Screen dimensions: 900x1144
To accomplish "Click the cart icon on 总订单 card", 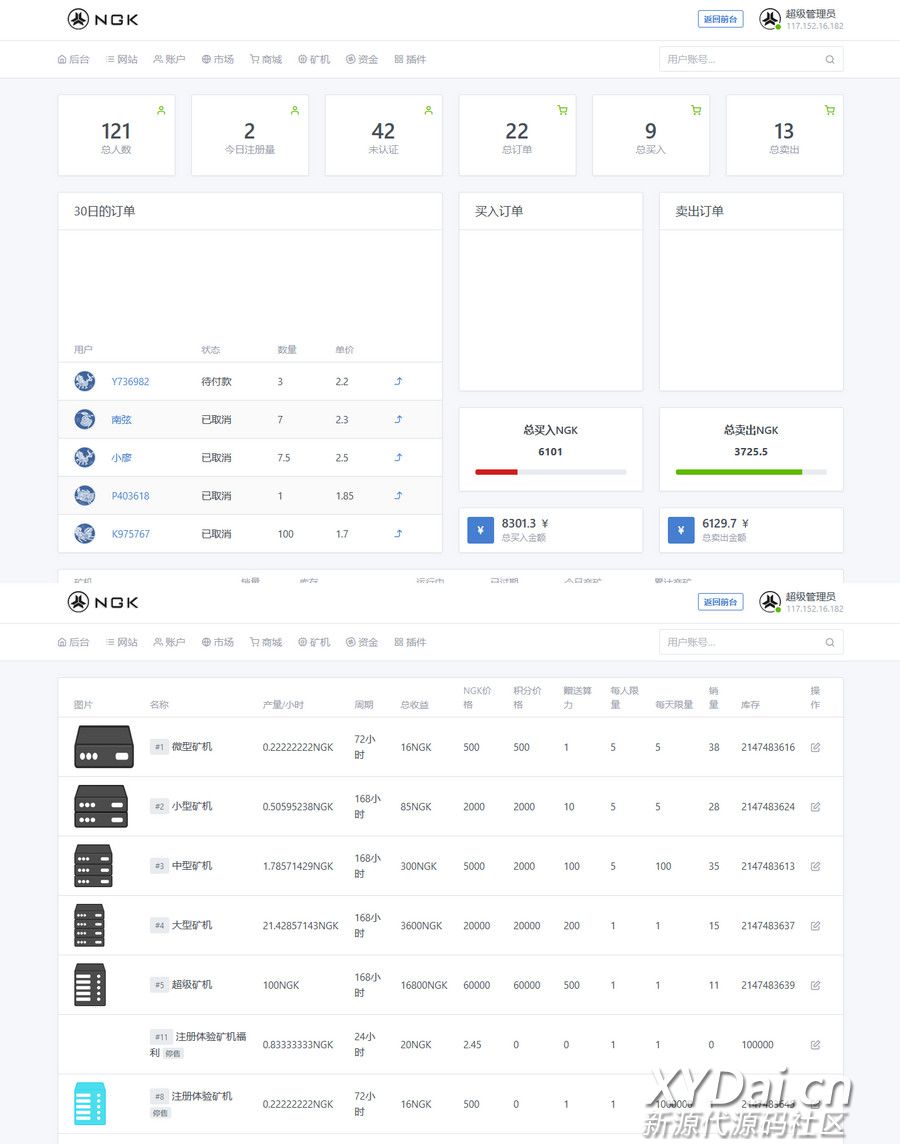I will [x=562, y=110].
